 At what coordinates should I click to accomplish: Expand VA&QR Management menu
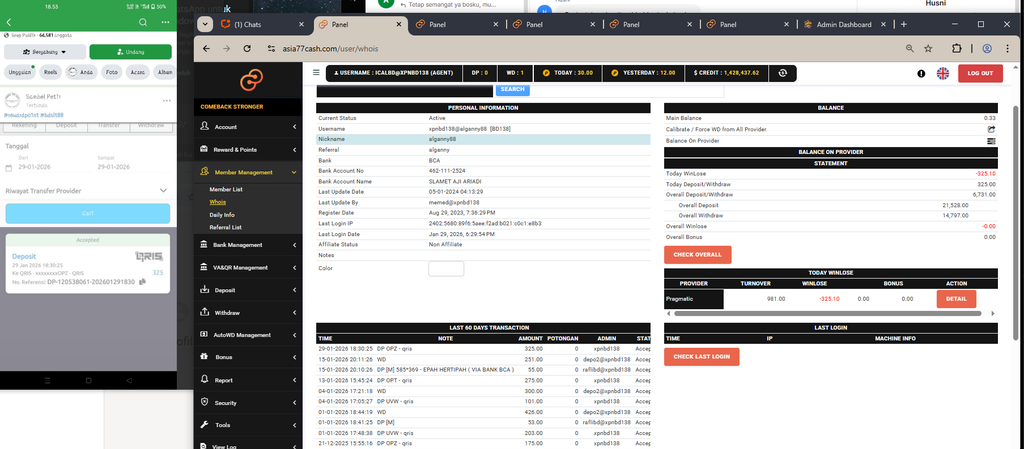click(249, 268)
